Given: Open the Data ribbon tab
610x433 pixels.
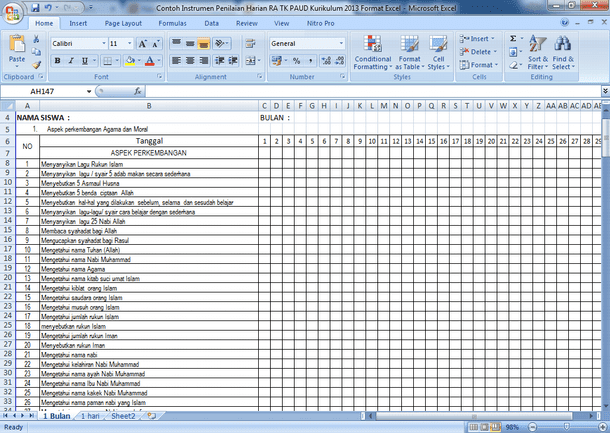Looking at the screenshot, I should click(x=211, y=23).
